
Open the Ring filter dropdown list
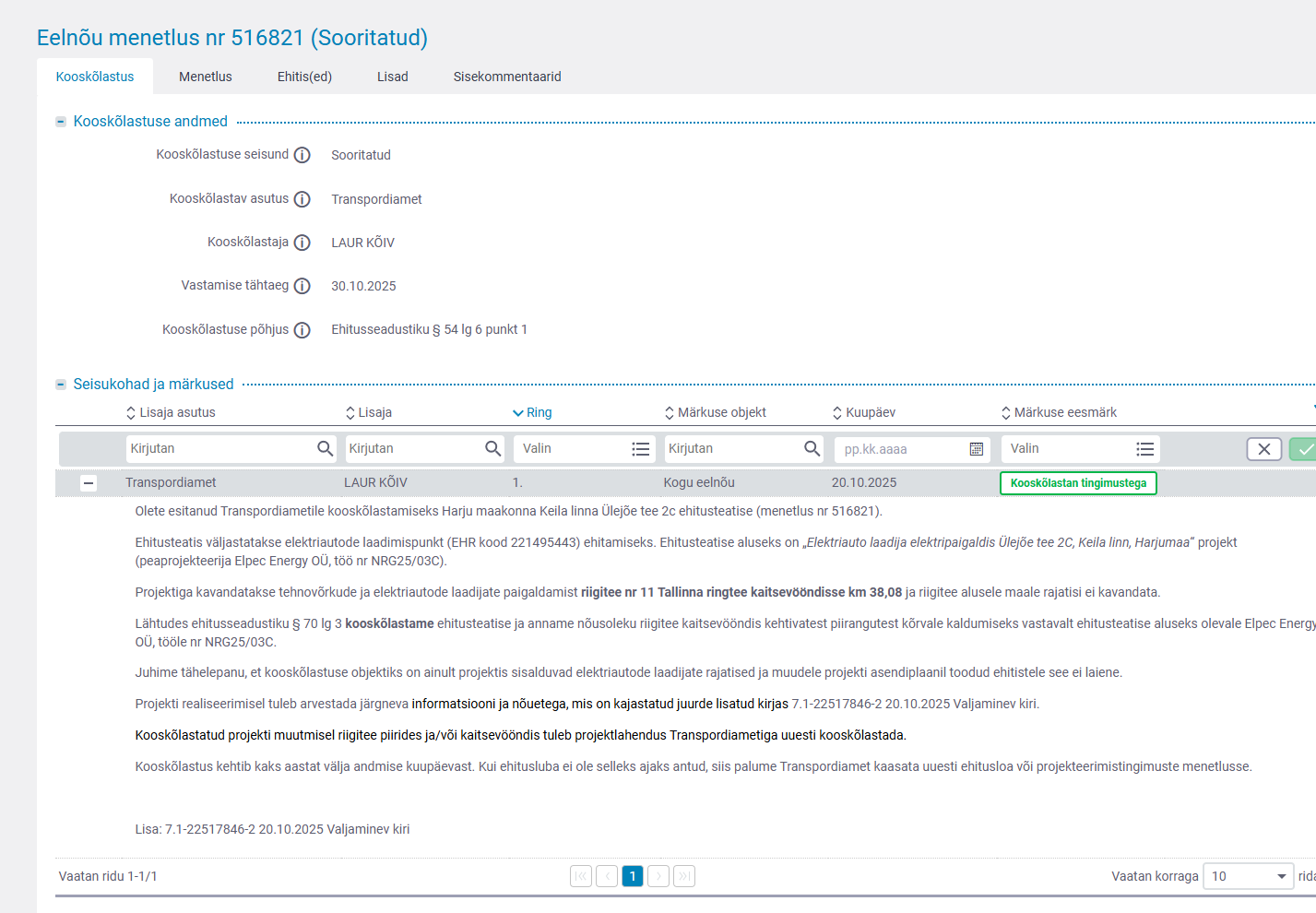tap(640, 449)
